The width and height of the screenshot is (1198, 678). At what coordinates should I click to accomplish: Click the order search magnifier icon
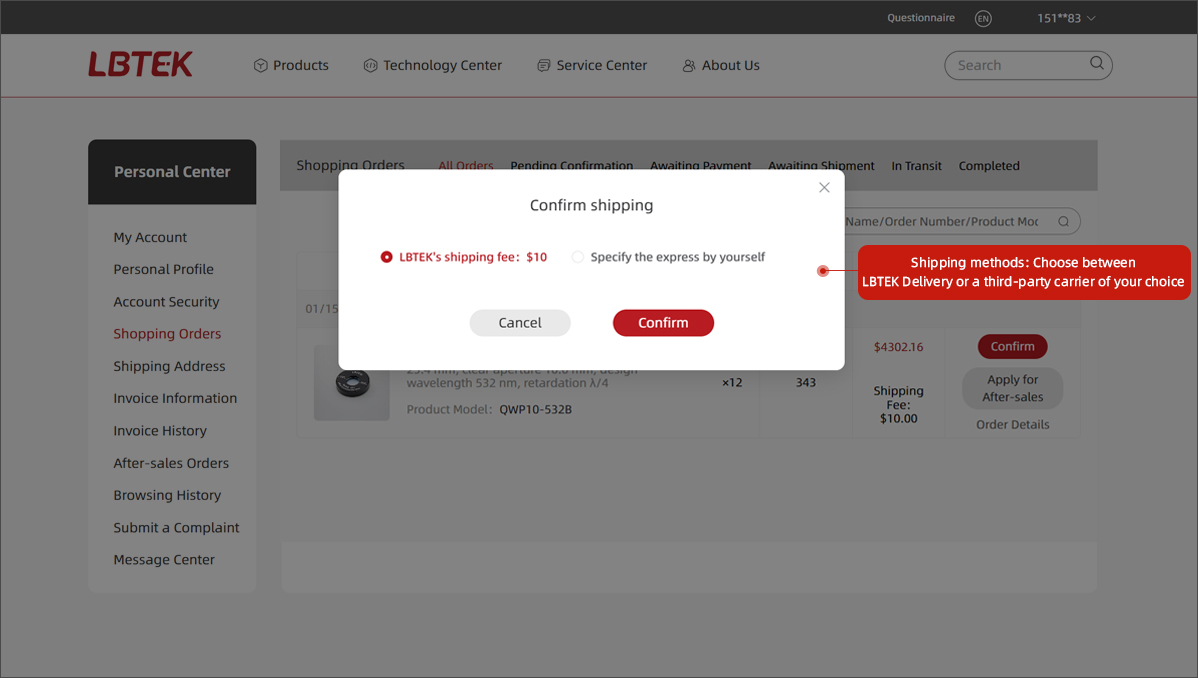tap(1064, 222)
